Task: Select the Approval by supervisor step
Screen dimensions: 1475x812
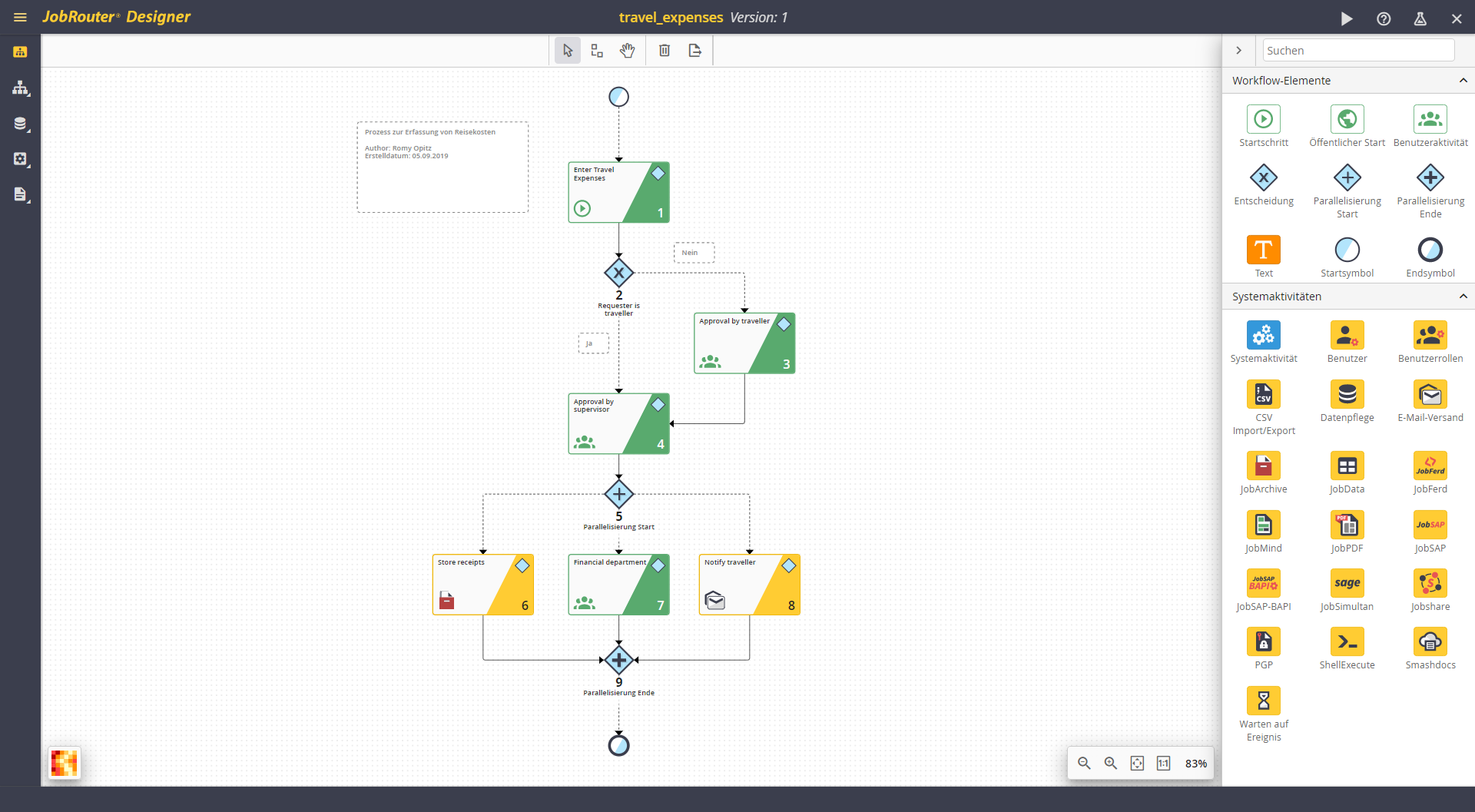Action: coord(618,423)
